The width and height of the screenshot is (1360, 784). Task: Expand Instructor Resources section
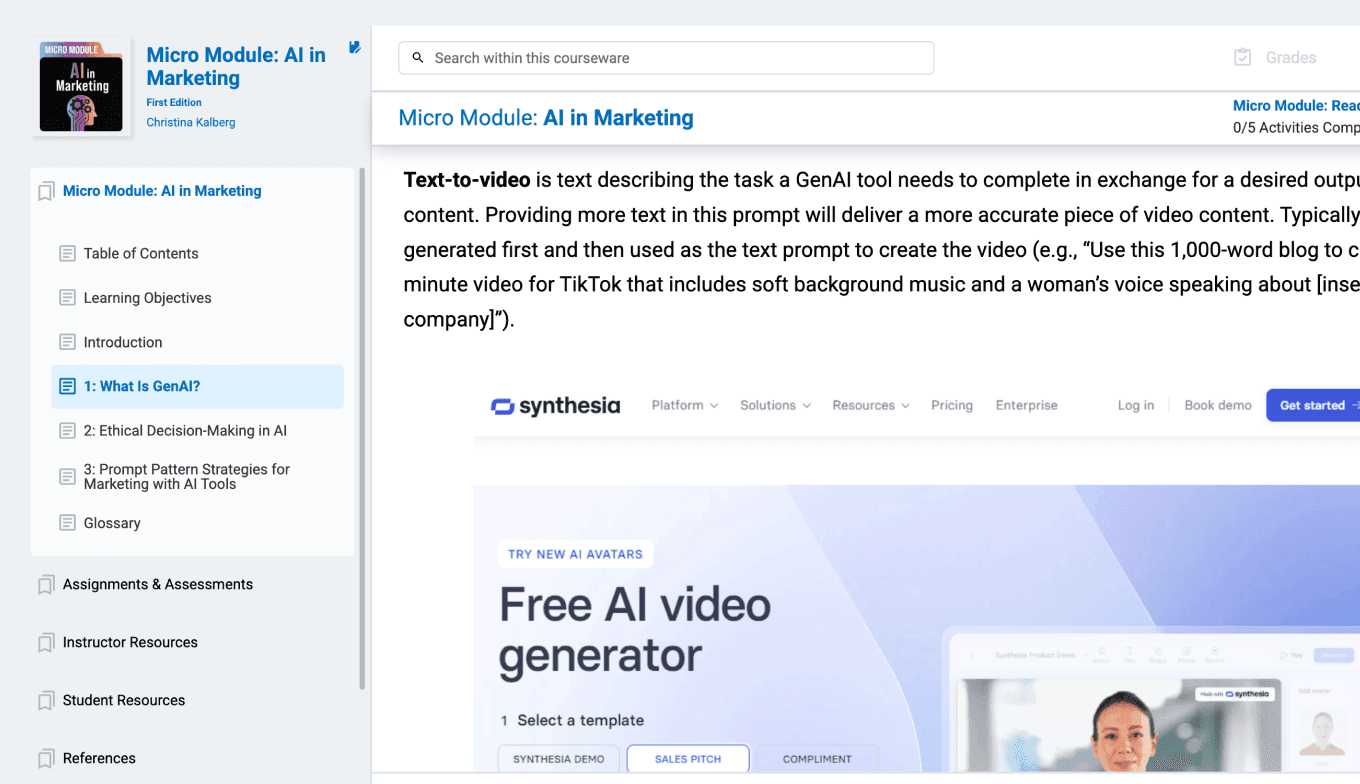(x=130, y=642)
